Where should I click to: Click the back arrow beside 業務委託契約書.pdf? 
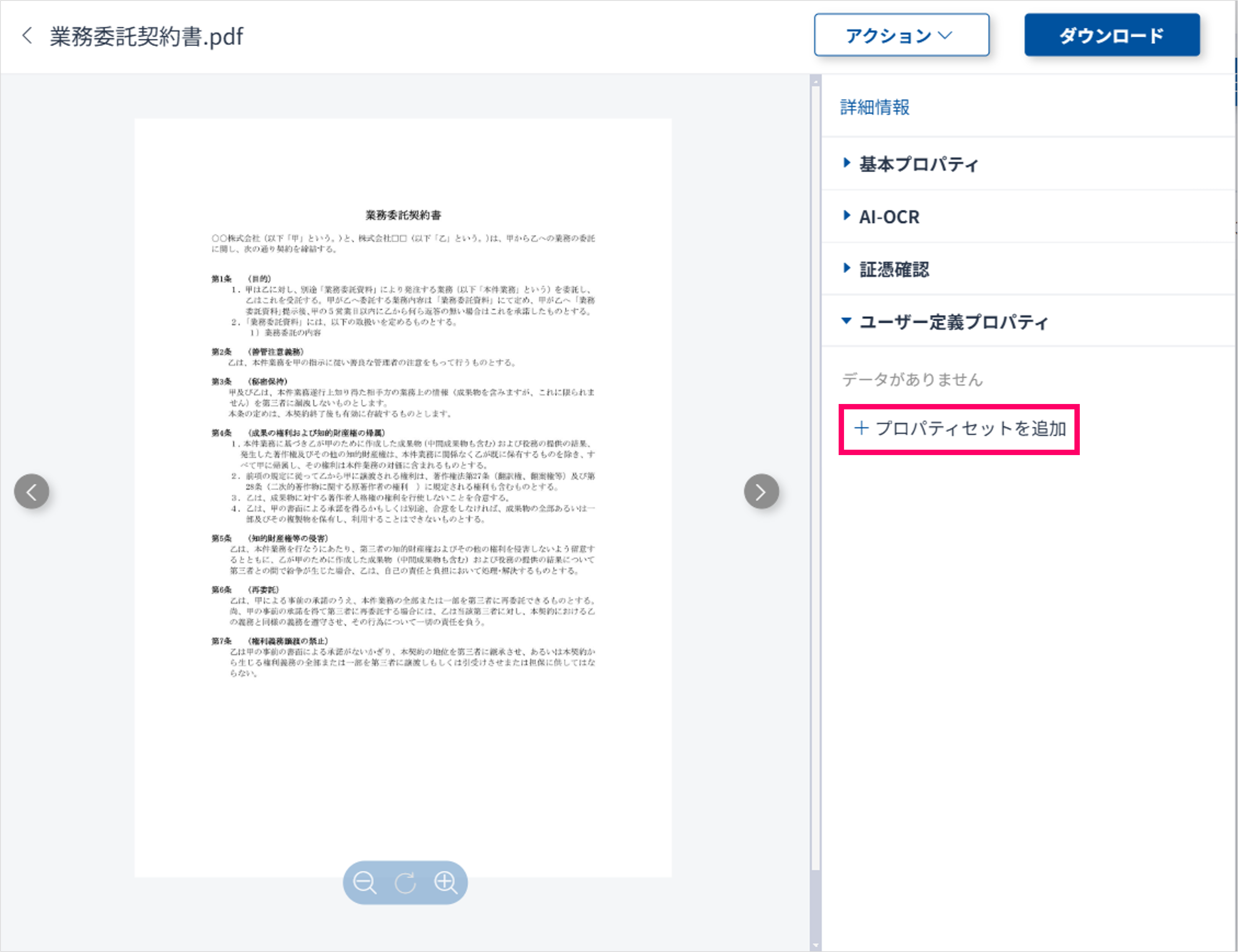click(x=26, y=36)
